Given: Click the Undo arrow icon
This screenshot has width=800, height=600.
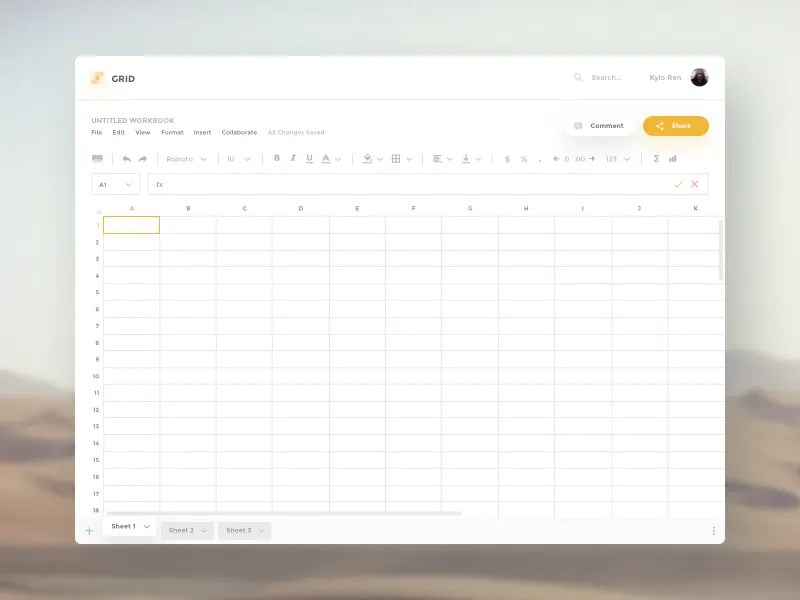Looking at the screenshot, I should (126, 158).
